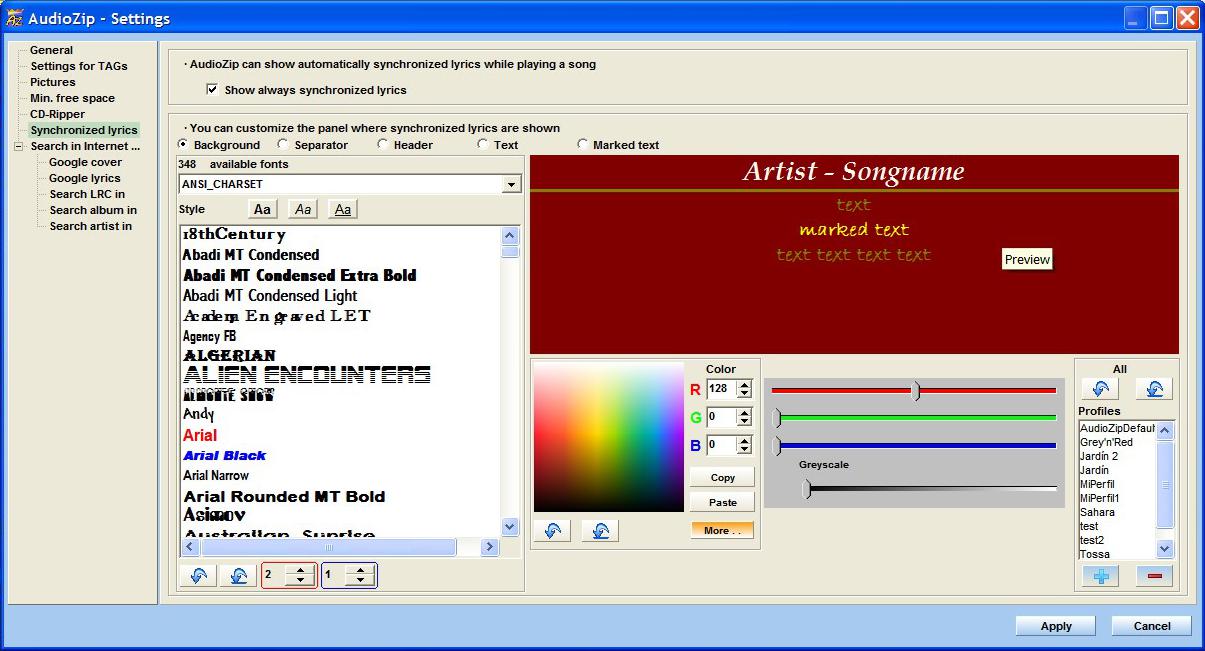Choose the Marked text radio option
Screen dimensions: 1205x651
coord(583,145)
